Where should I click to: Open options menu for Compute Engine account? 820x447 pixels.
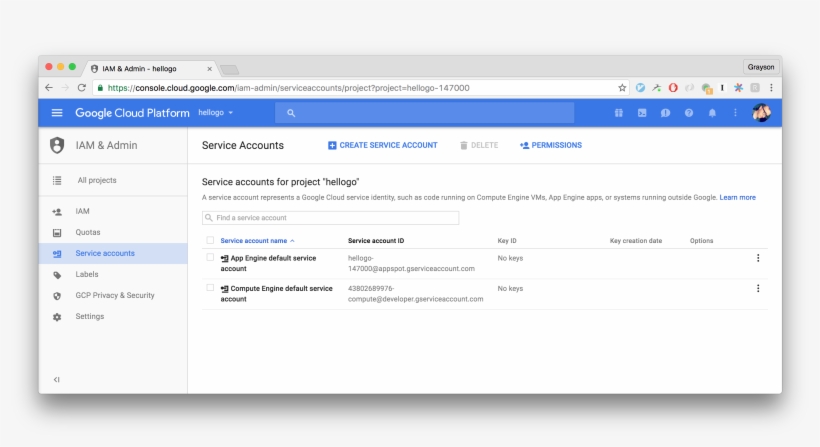(757, 288)
